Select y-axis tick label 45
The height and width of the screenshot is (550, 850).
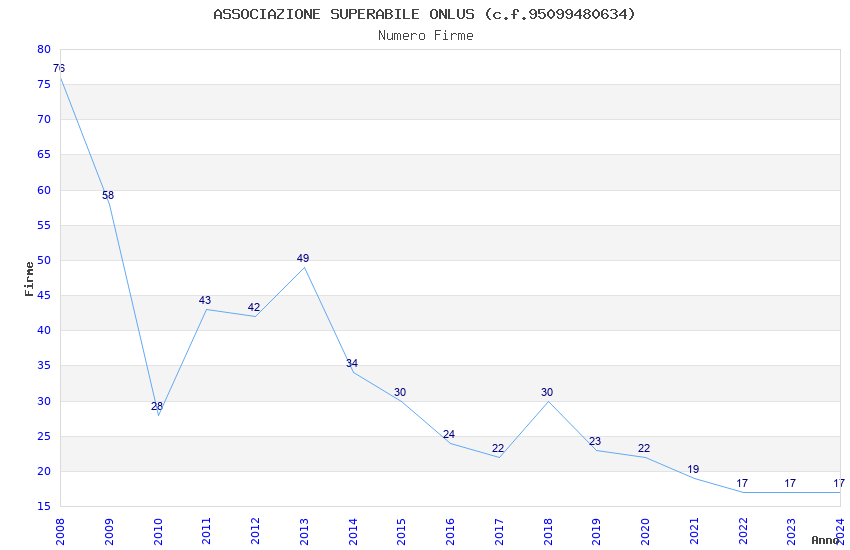tap(44, 295)
